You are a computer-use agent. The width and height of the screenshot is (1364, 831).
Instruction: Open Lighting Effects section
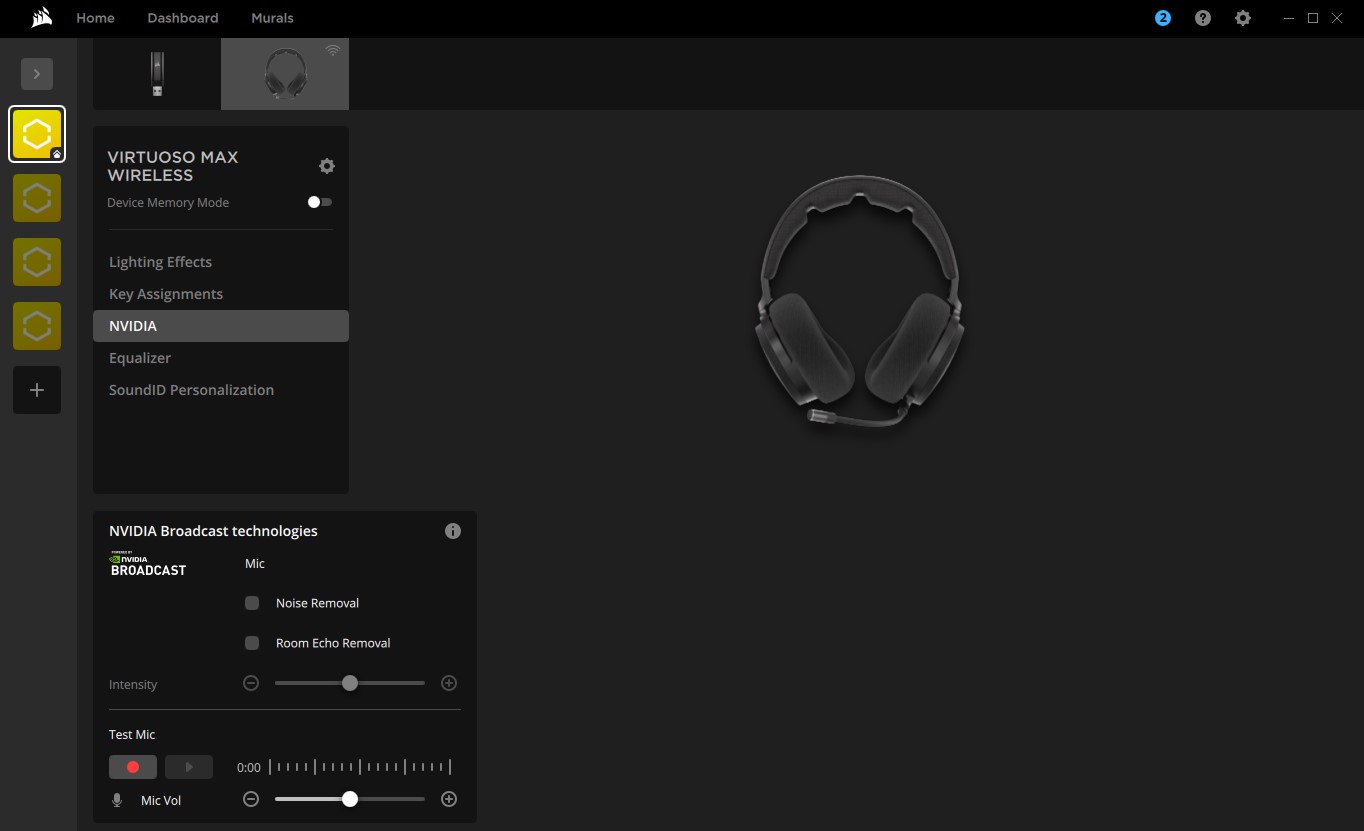(221, 262)
